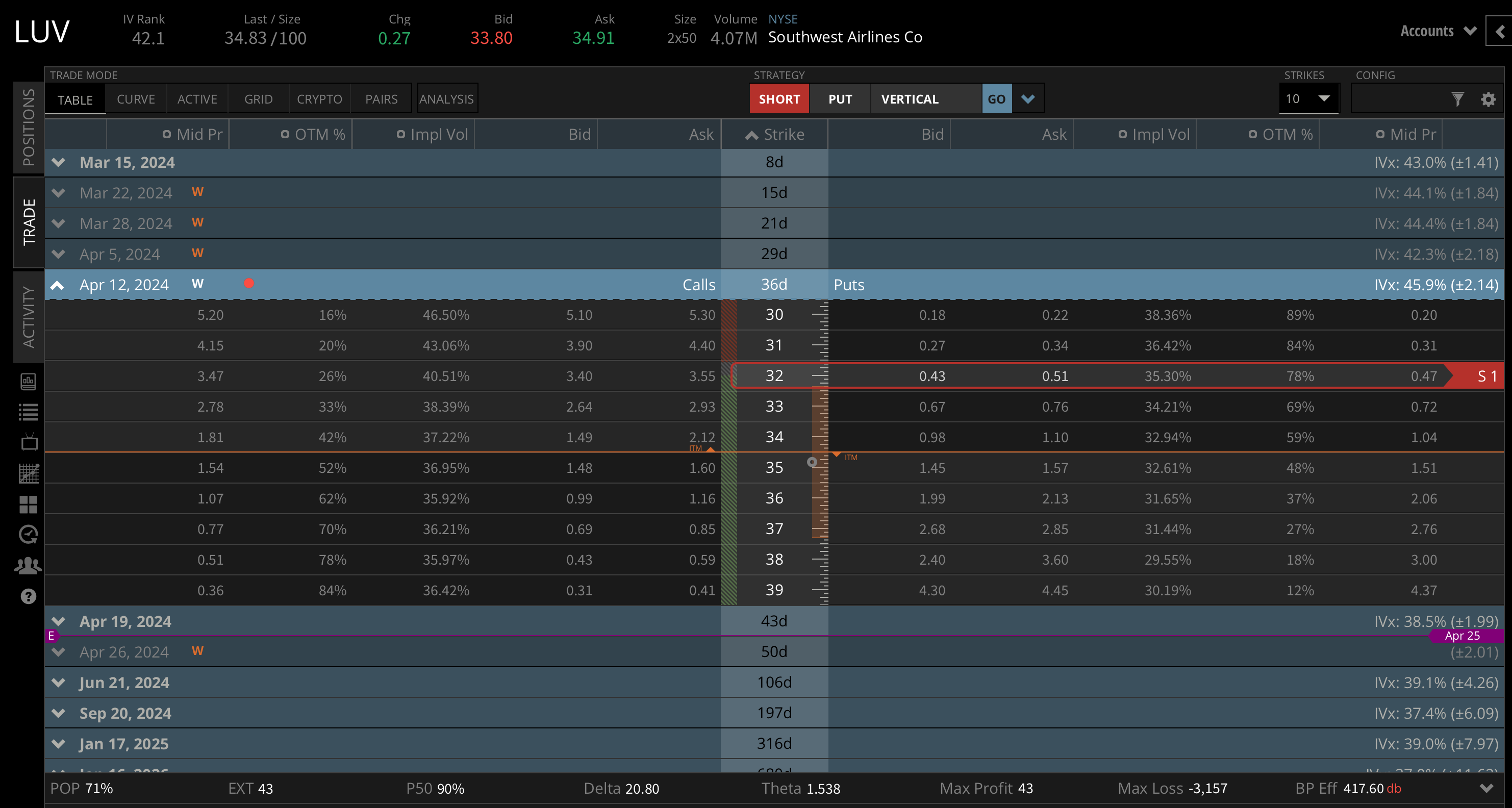The image size is (1512, 808).
Task: Toggle the puts Impl Vol column selector
Action: pos(1122,134)
